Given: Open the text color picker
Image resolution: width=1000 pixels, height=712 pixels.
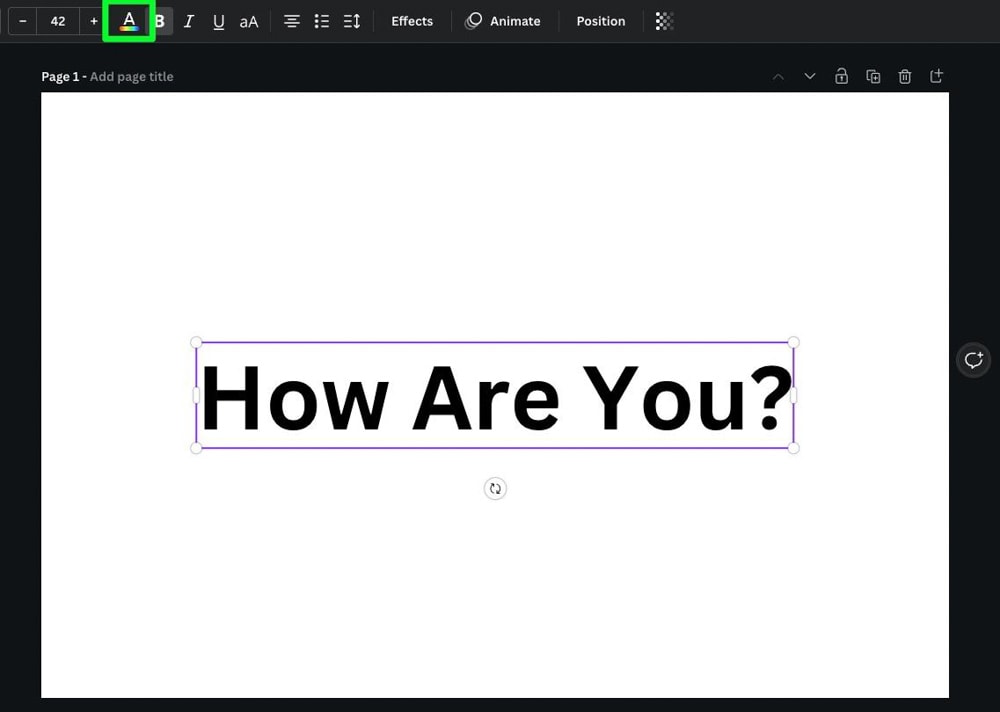Looking at the screenshot, I should 129,21.
